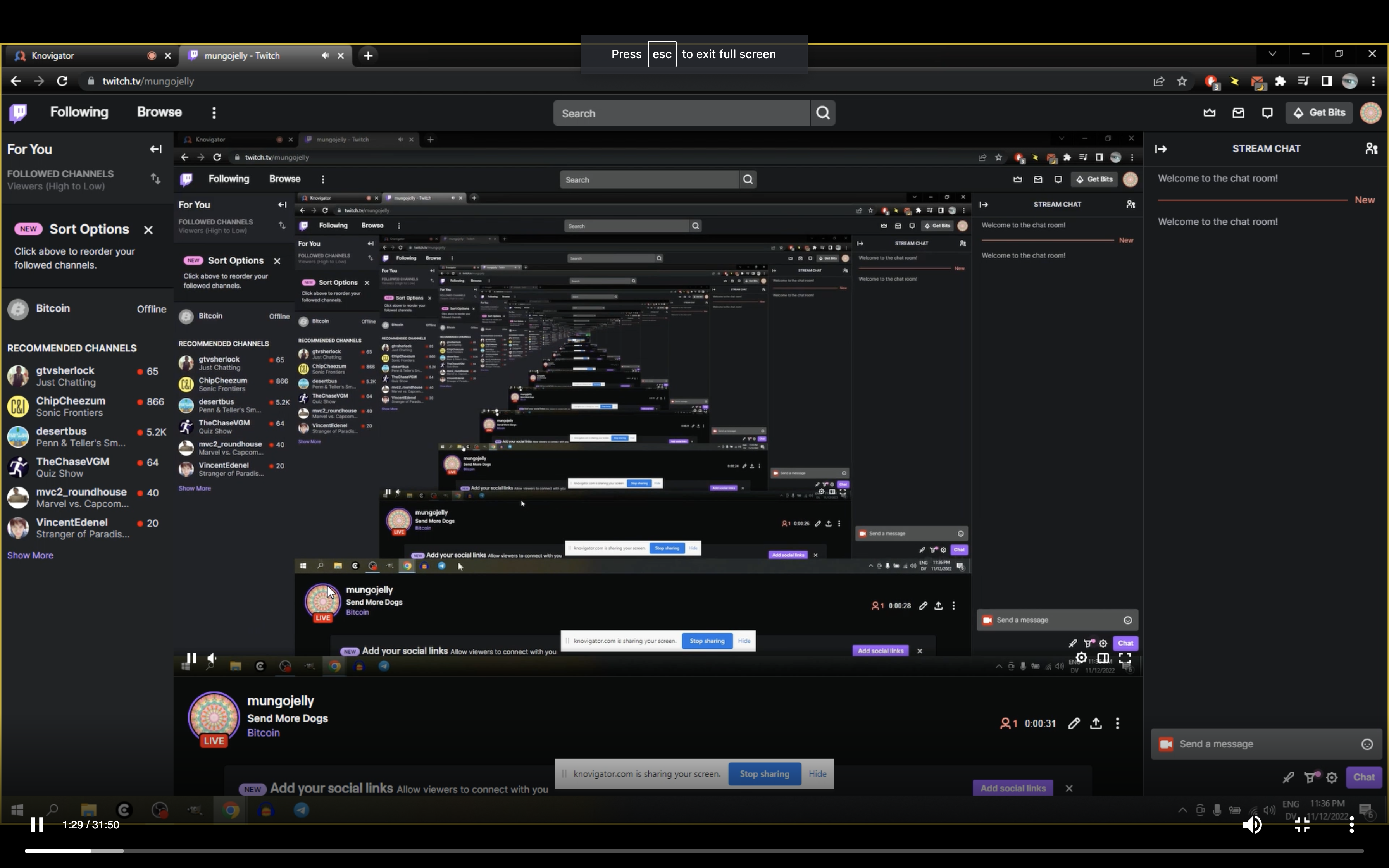
Task: Toggle fullscreen on outermost Twitch stream player
Action: point(1125,658)
